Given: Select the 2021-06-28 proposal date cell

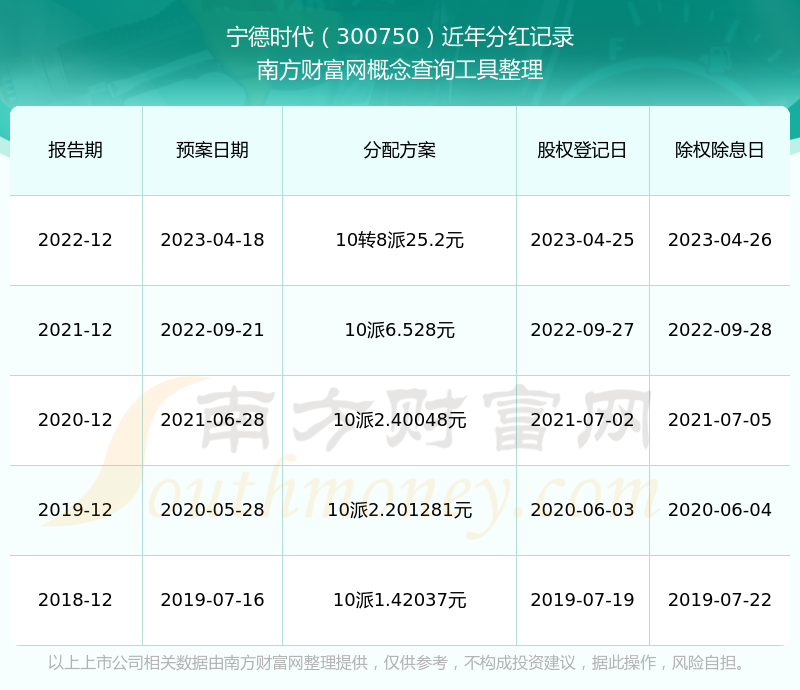Looking at the screenshot, I should click(x=212, y=420).
